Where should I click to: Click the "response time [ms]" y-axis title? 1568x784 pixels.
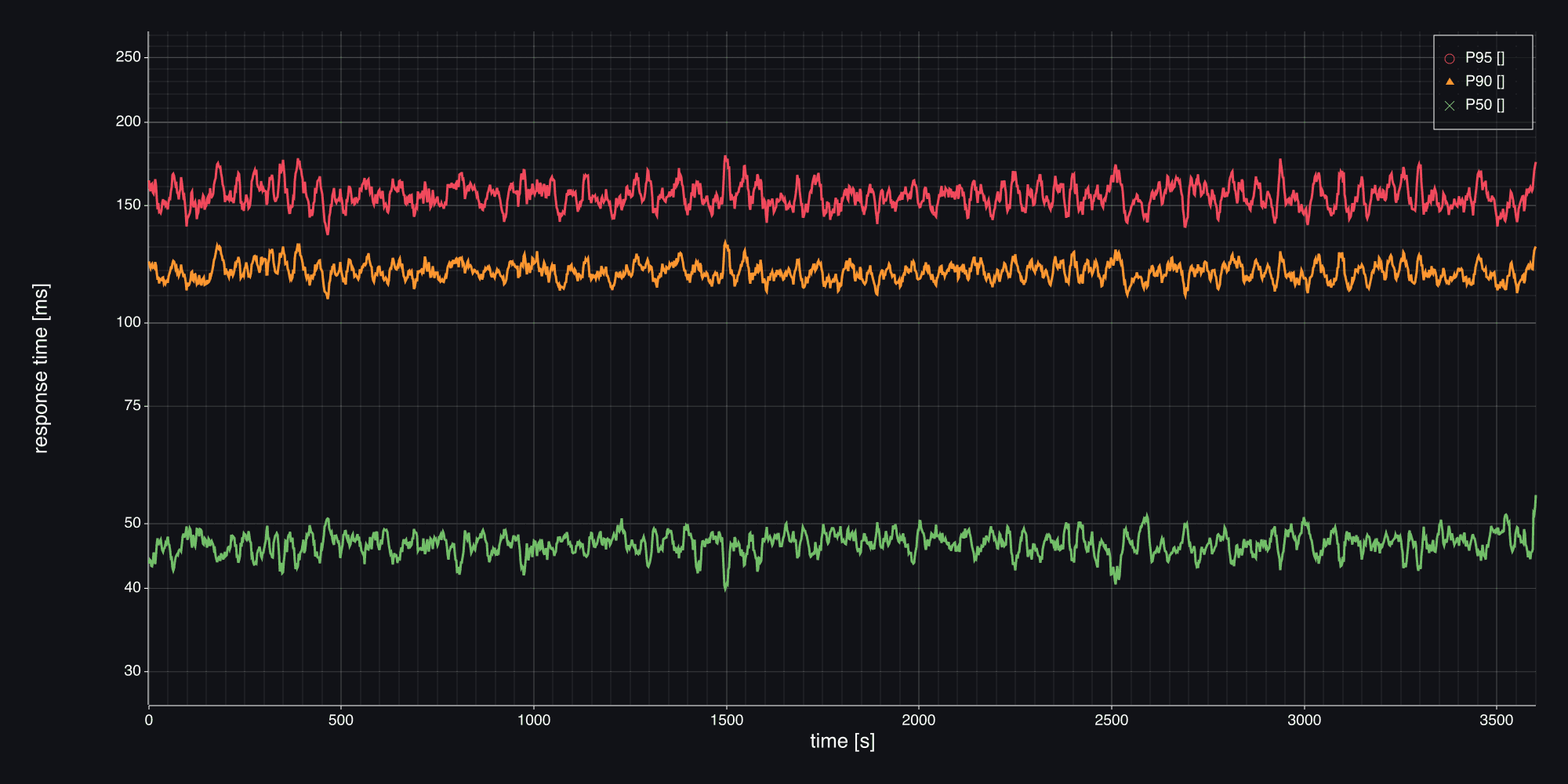point(41,368)
